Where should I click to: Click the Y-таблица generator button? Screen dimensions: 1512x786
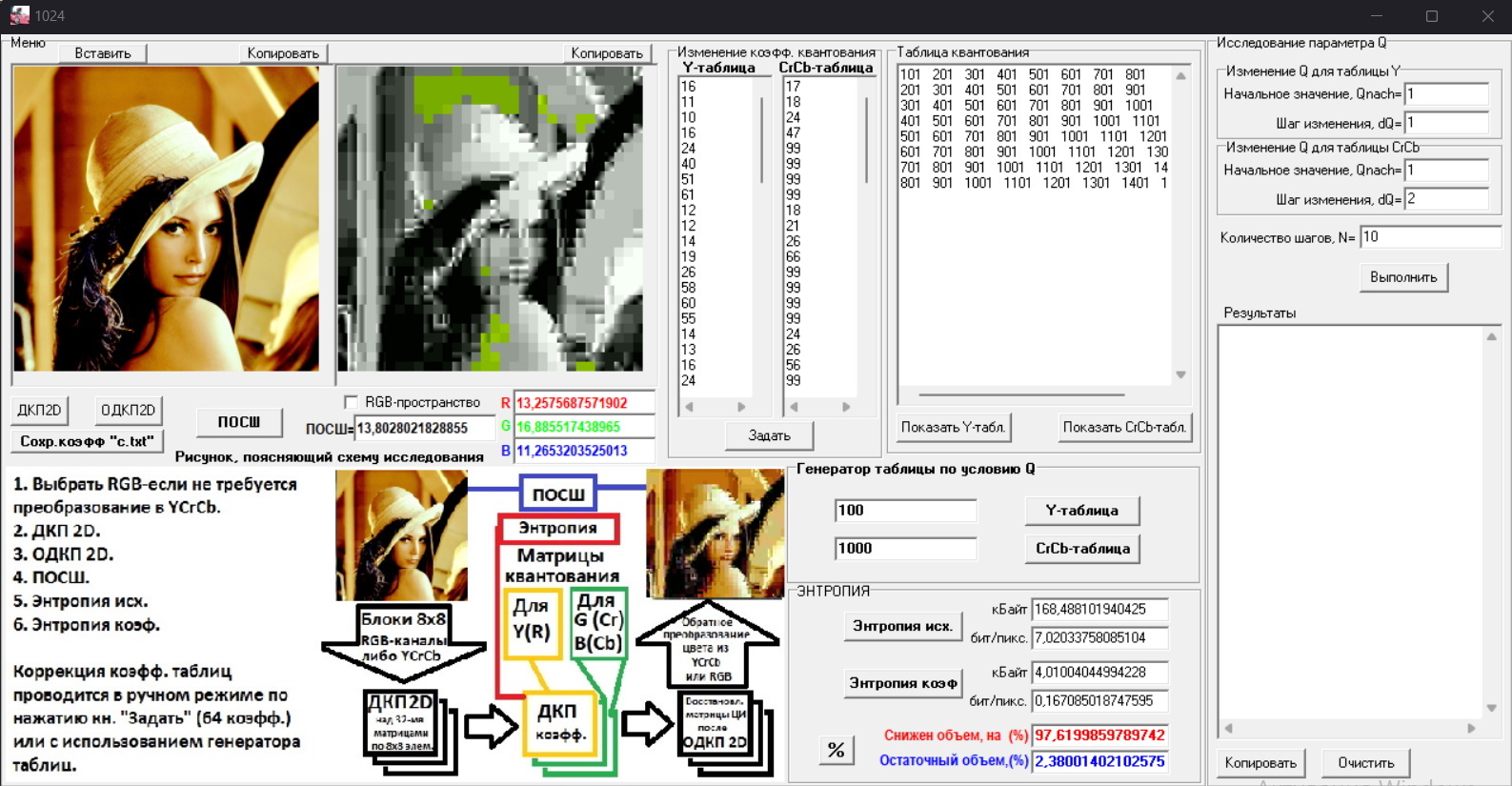point(1082,511)
